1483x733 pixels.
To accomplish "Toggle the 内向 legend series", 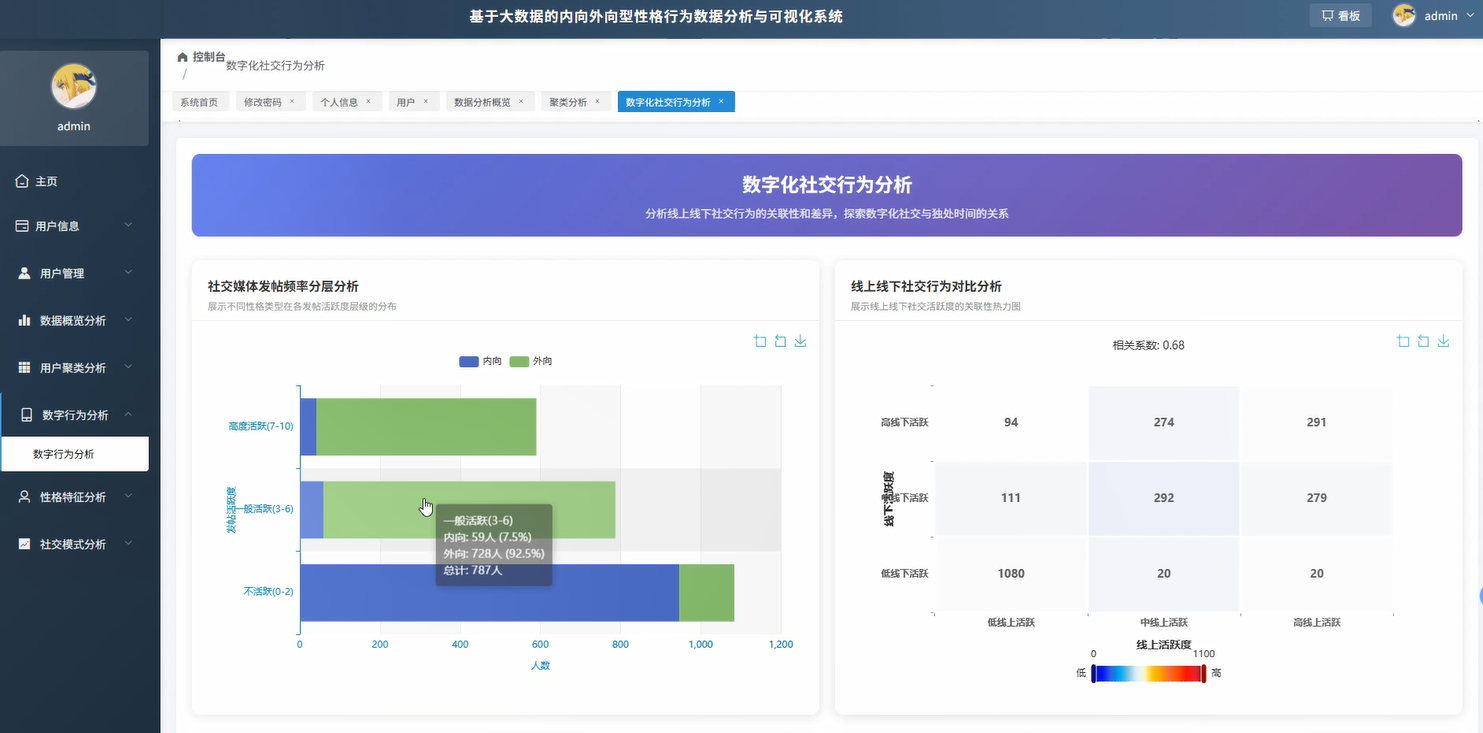I will click(480, 361).
